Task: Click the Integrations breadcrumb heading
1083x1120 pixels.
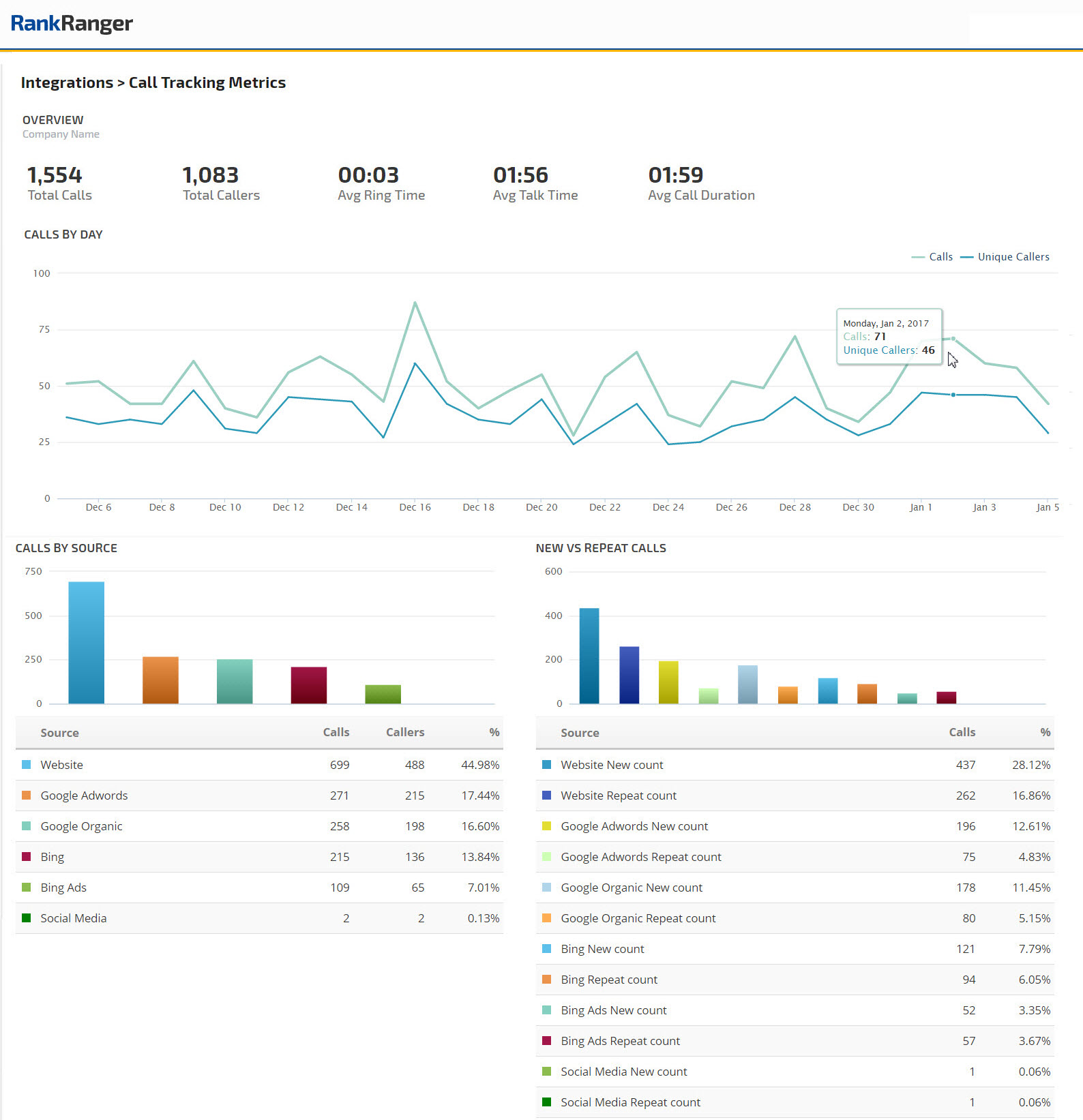Action: pyautogui.click(x=67, y=82)
